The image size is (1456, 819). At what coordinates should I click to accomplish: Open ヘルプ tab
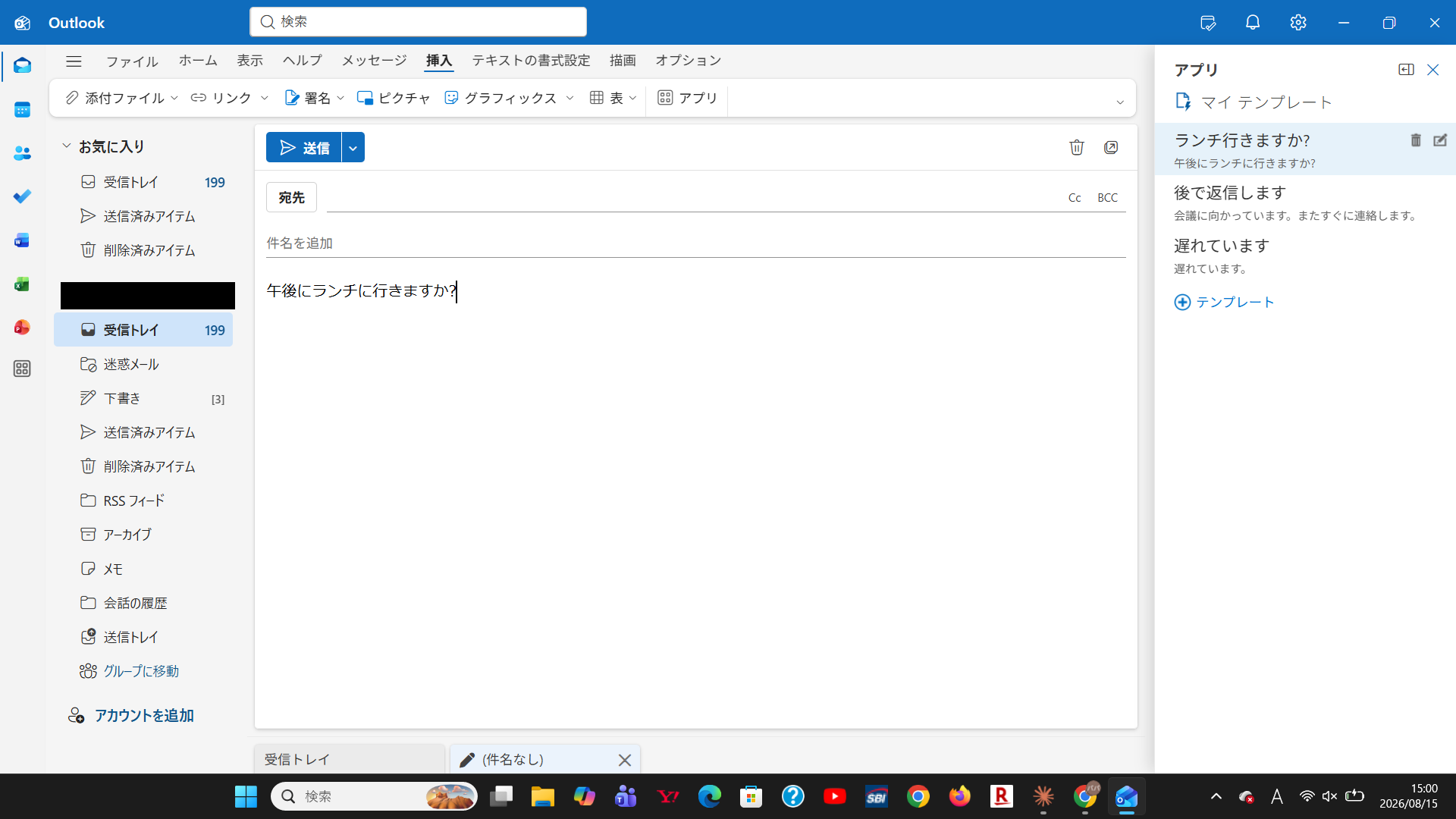pyautogui.click(x=303, y=61)
